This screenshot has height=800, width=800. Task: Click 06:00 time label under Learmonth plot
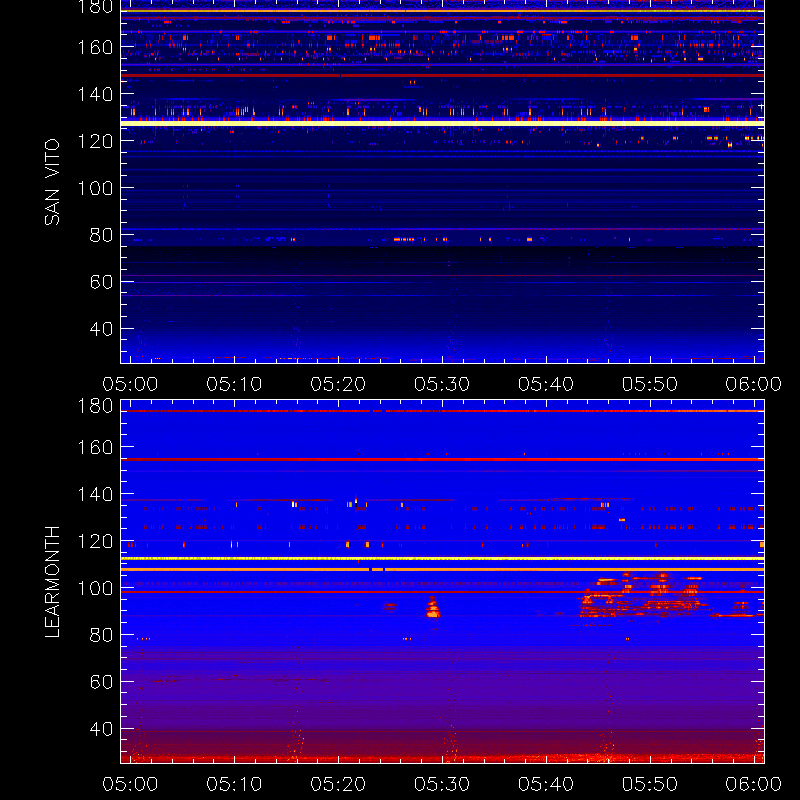point(754,784)
